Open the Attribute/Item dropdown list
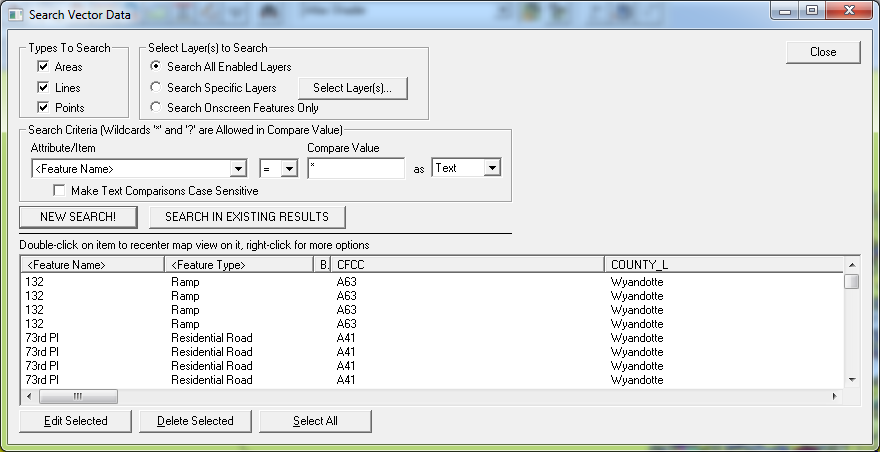 [x=238, y=169]
